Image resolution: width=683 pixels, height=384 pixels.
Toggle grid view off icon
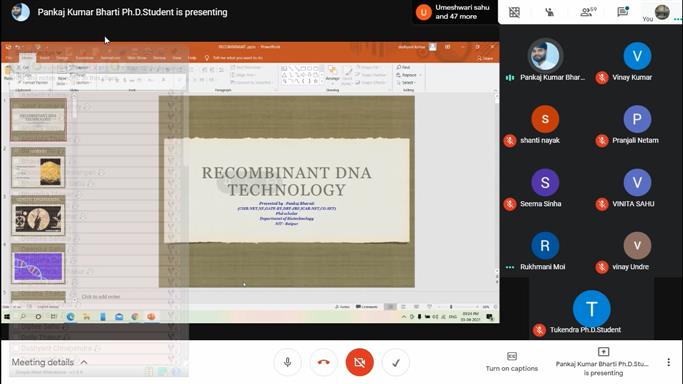tap(514, 12)
